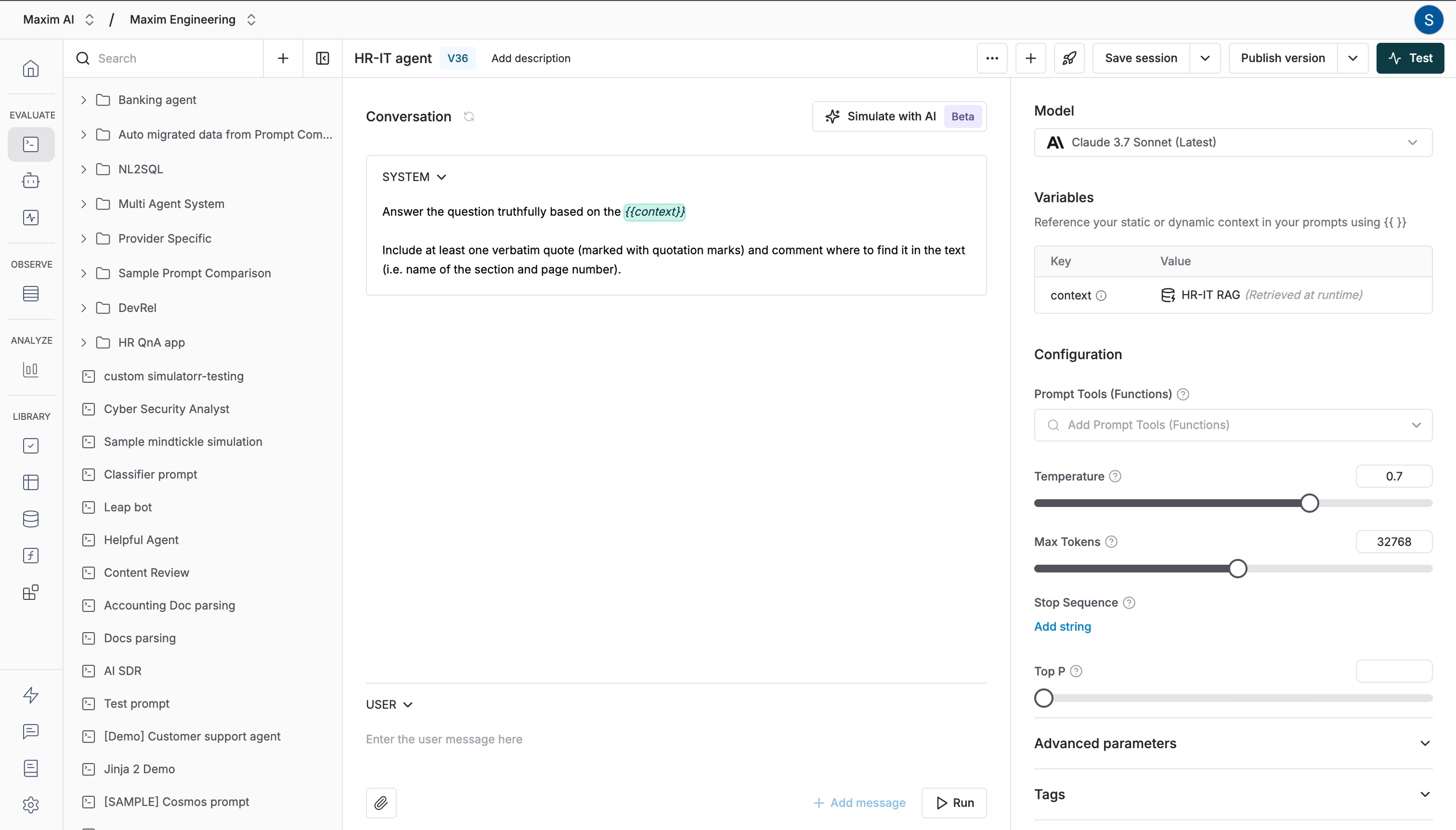The image size is (1456, 830).
Task: Click the refresh icon beside Conversation
Action: pyautogui.click(x=468, y=117)
